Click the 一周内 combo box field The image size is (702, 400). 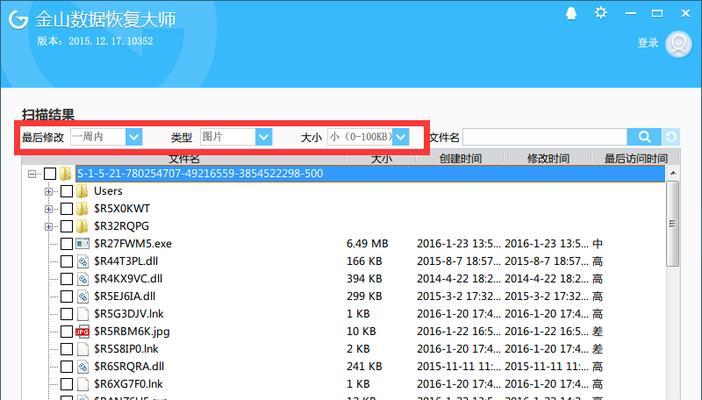[x=98, y=137]
